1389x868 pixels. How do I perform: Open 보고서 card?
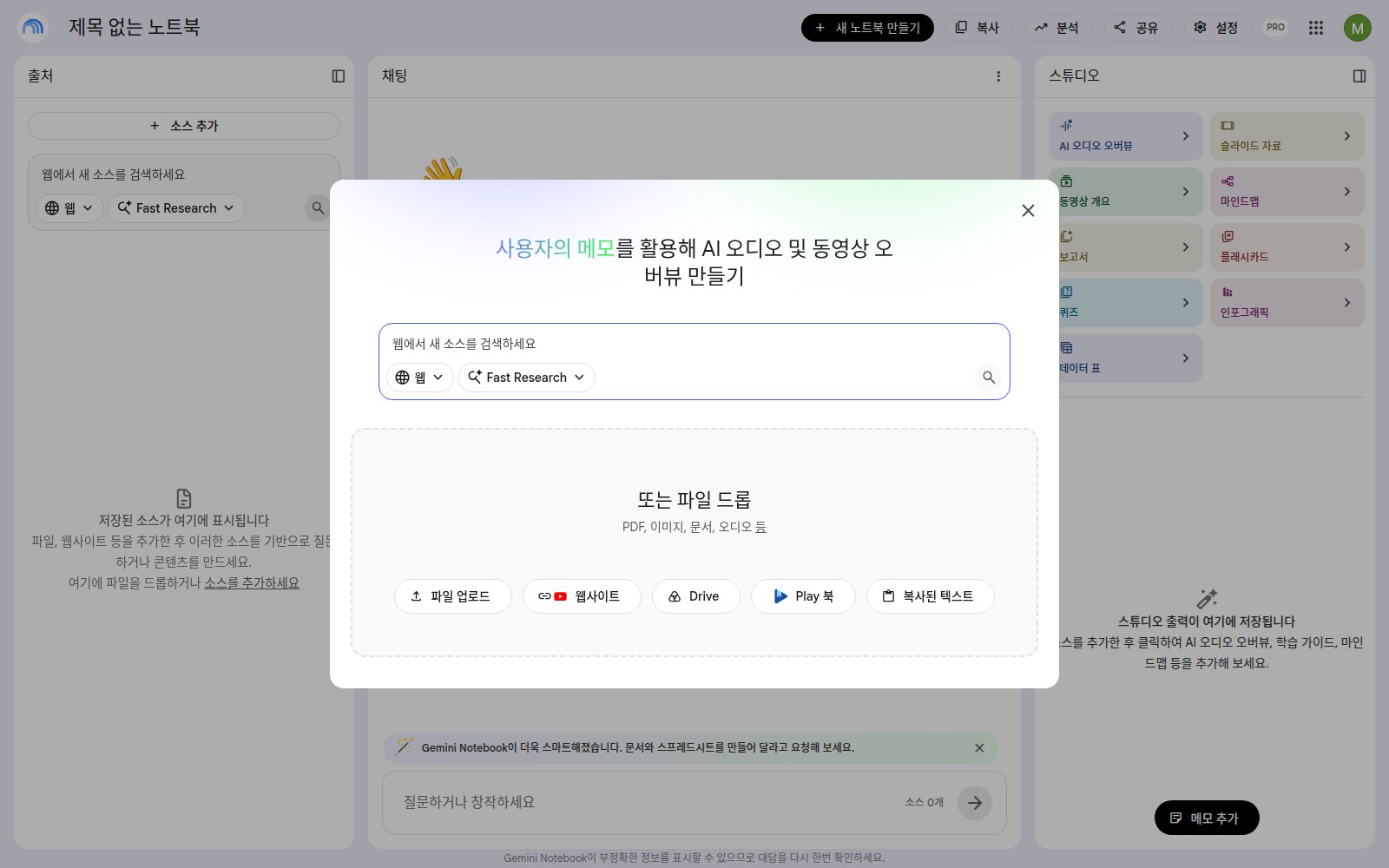[1126, 247]
